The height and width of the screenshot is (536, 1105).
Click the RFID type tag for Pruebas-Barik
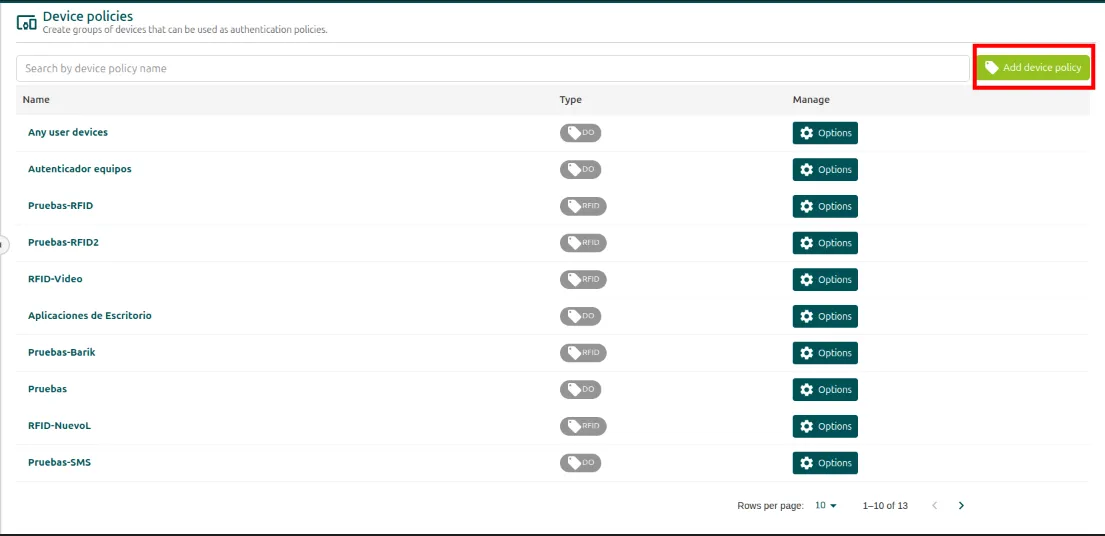584,352
